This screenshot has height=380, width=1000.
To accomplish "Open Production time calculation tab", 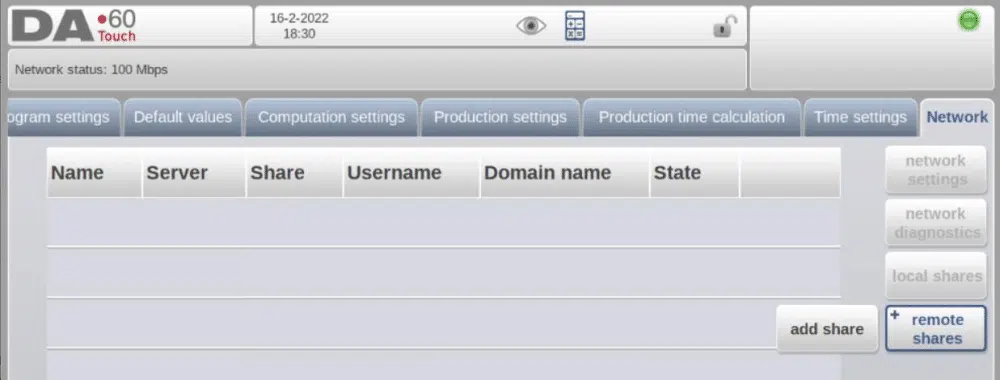I will pyautogui.click(x=691, y=117).
